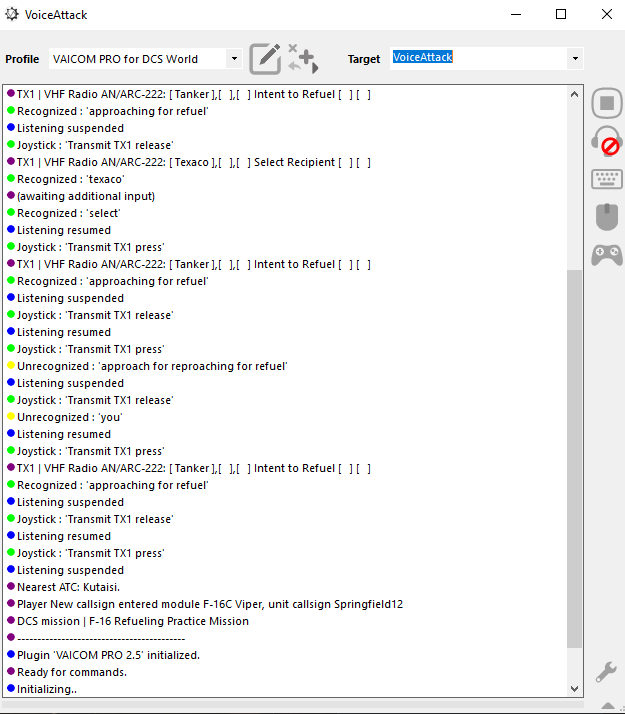The width and height of the screenshot is (625, 714).
Task: Click the log entry "Unrecognized : 'you'"
Action: (65, 417)
